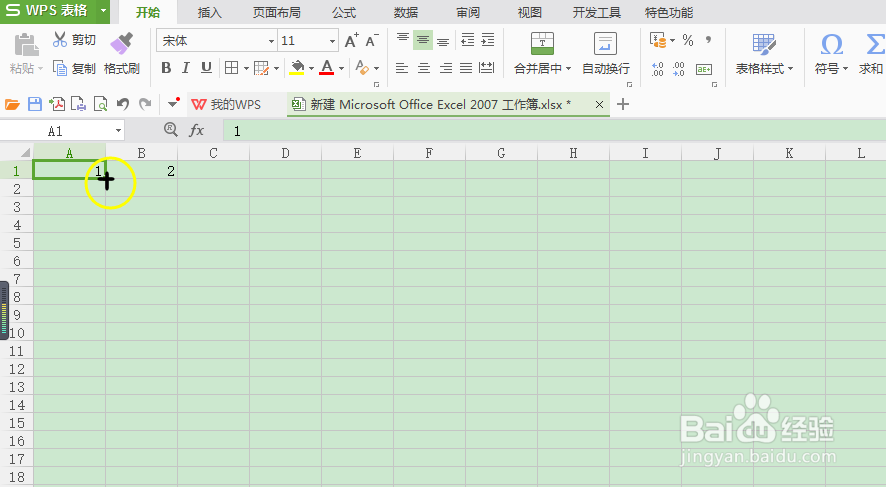Screen dimensions: 886x487
Task: Toggle align text right
Action: (445, 68)
